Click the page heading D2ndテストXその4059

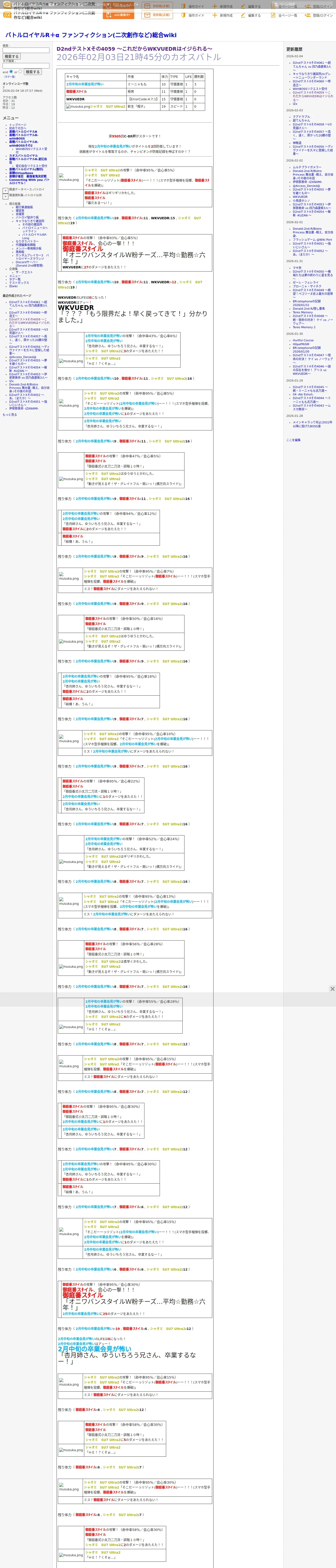[135, 49]
